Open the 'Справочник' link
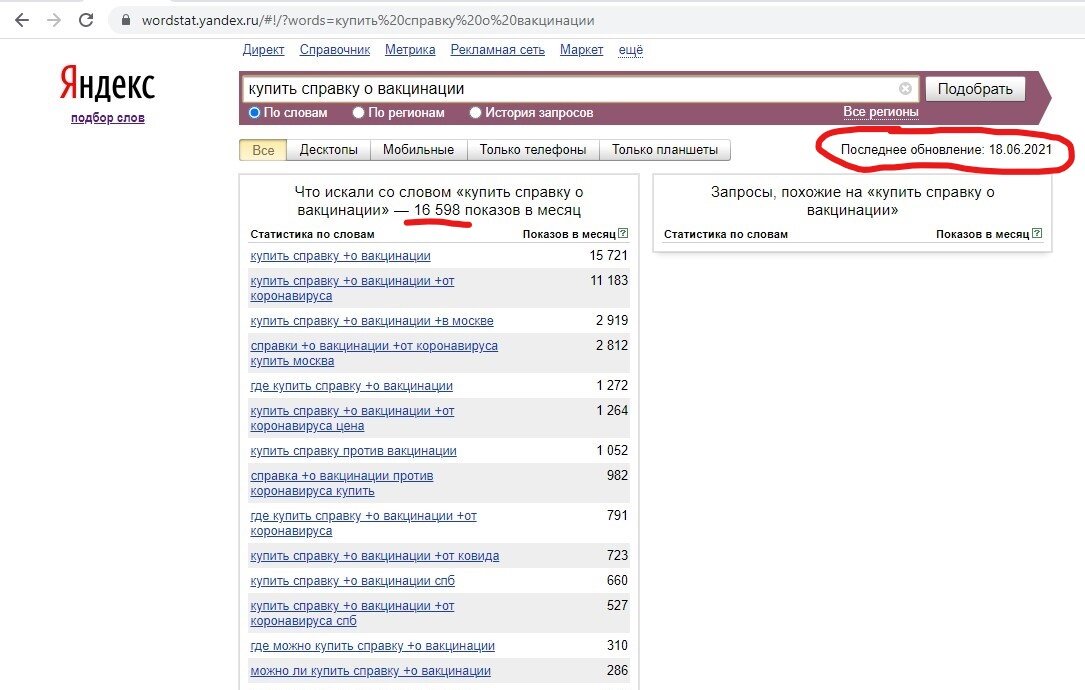This screenshot has height=690, width=1085. click(x=335, y=50)
